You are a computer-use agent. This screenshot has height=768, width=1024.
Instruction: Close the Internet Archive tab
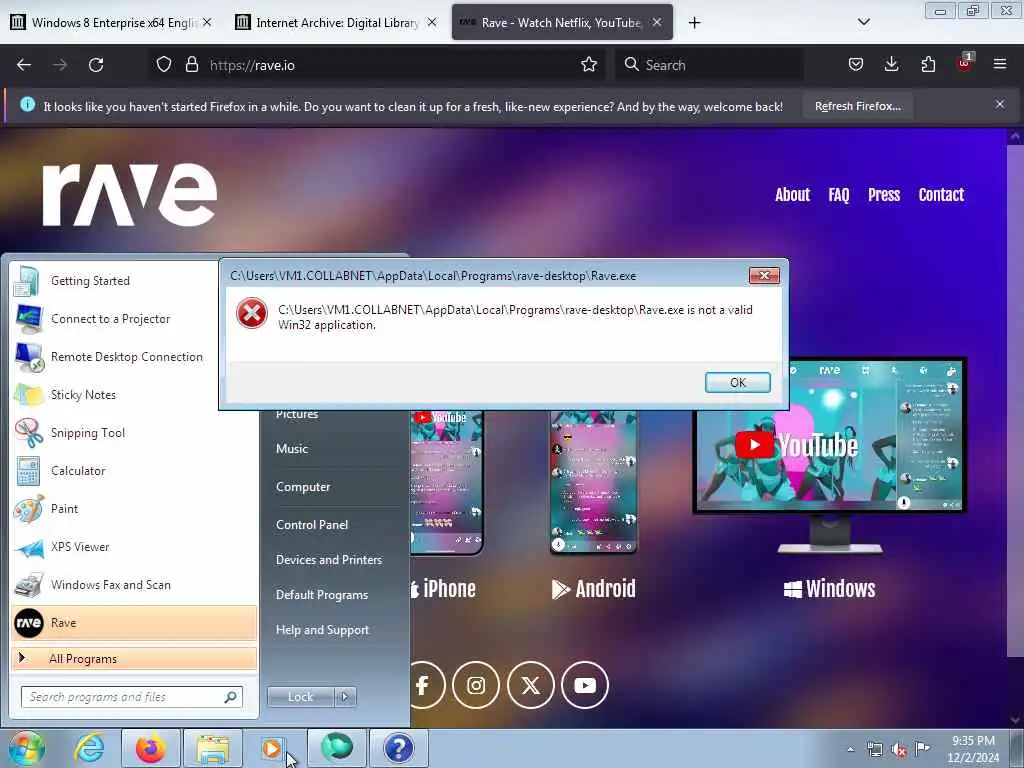(x=432, y=23)
